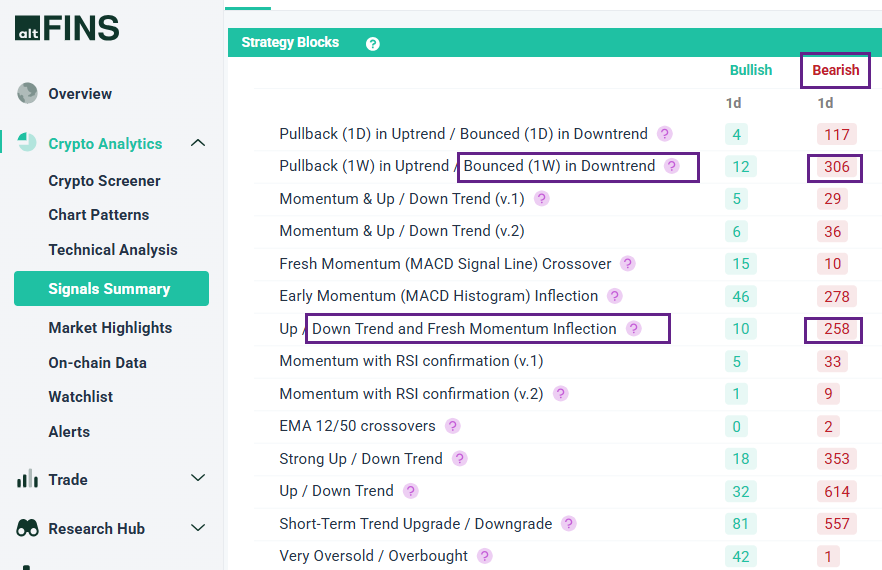
Task: Open the Watchlist sidebar link
Action: (80, 397)
